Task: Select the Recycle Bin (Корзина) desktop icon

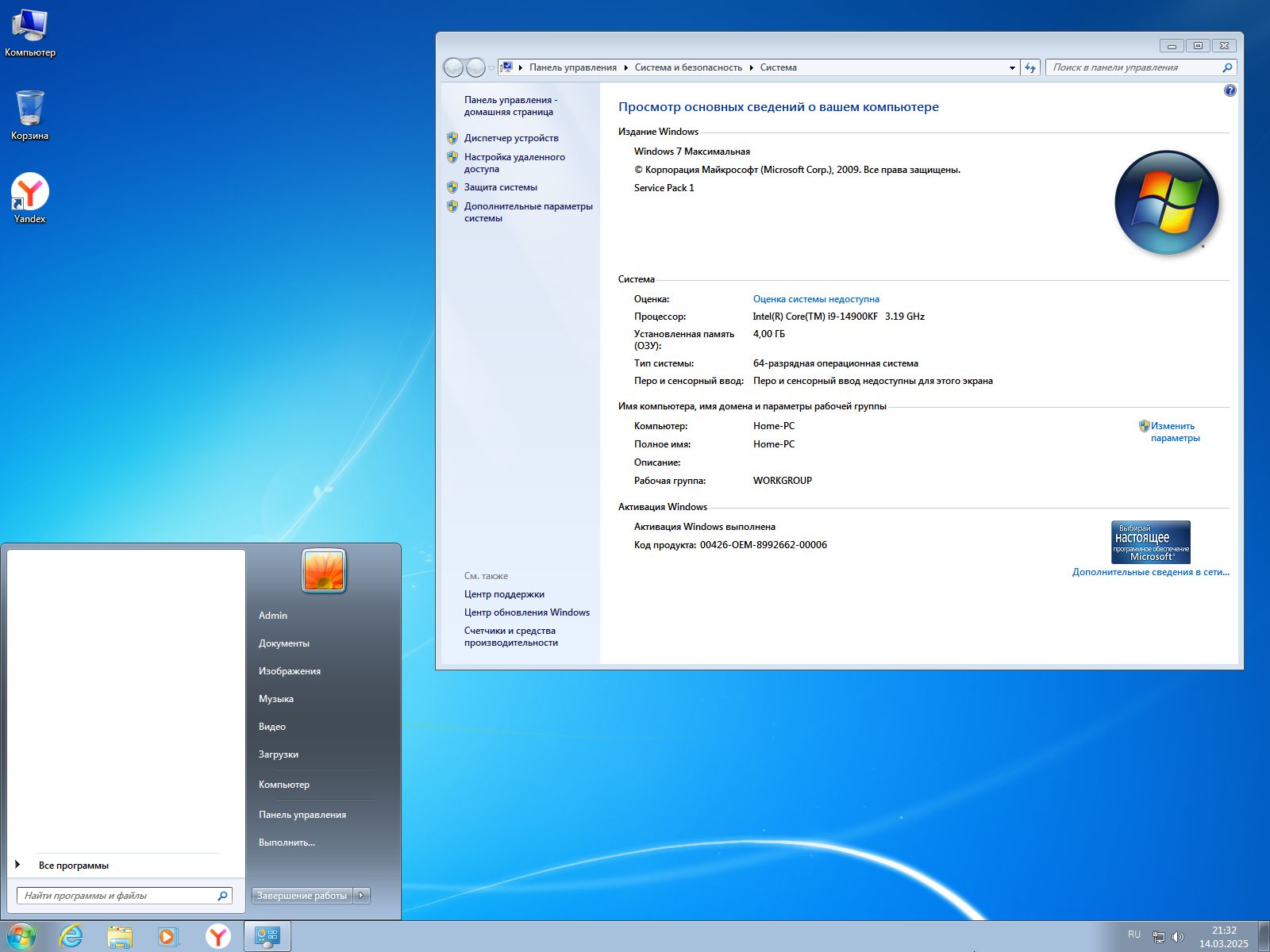Action: [x=29, y=115]
